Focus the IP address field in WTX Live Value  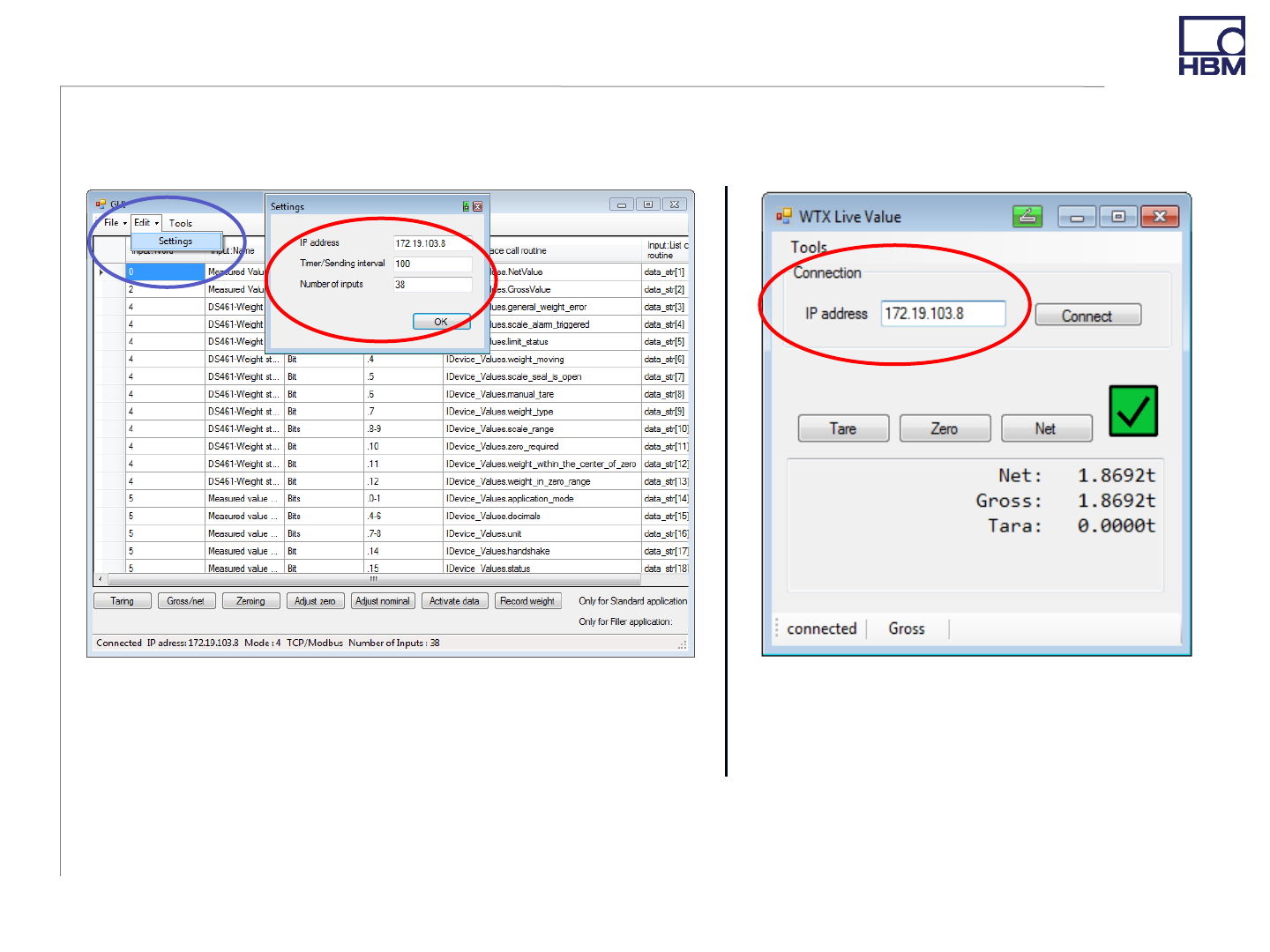coord(943,314)
